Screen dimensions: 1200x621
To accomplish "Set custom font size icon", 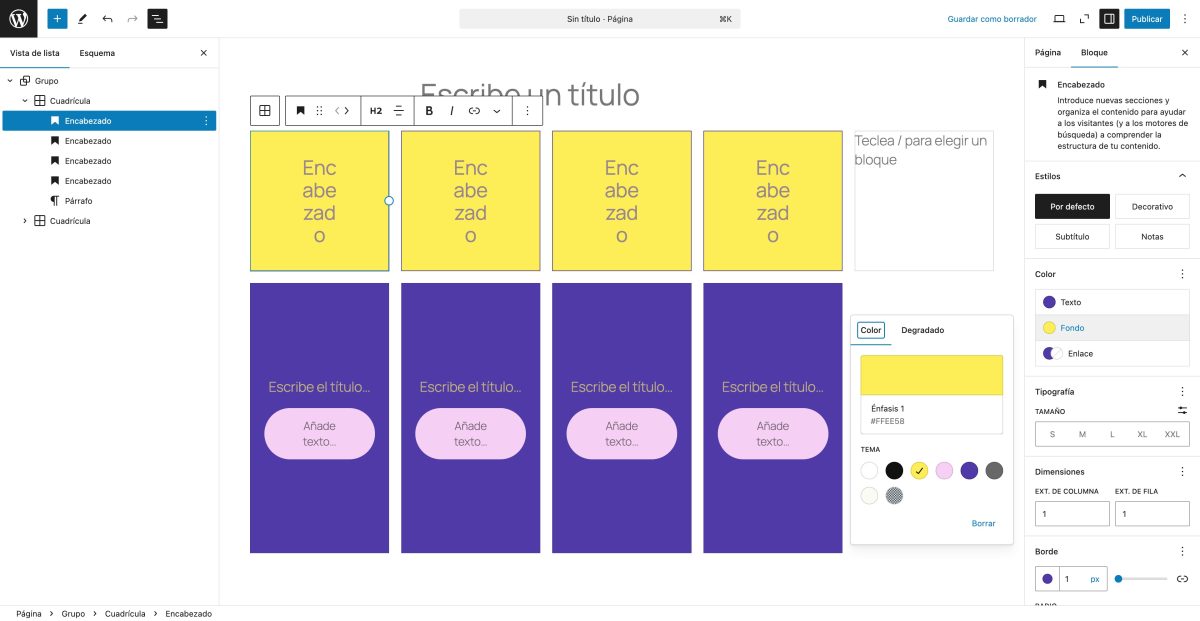I will 1182,411.
